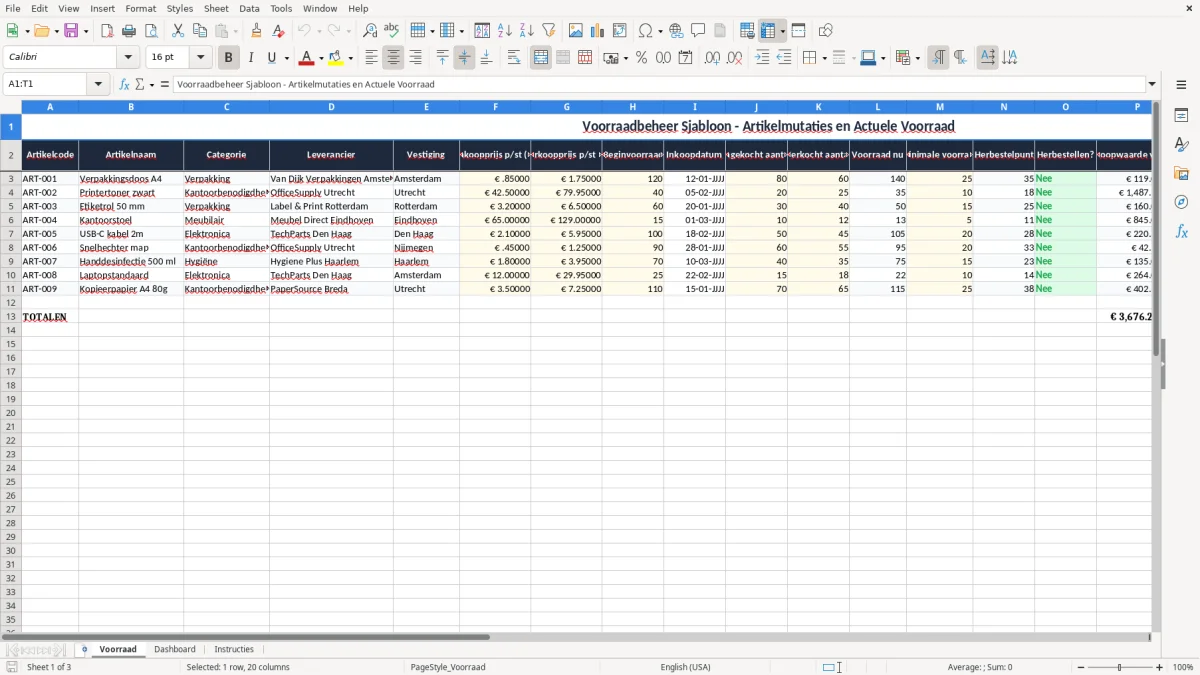1200x675 pixels.
Task: Switch to the Instructies sheet tab
Action: coord(234,649)
